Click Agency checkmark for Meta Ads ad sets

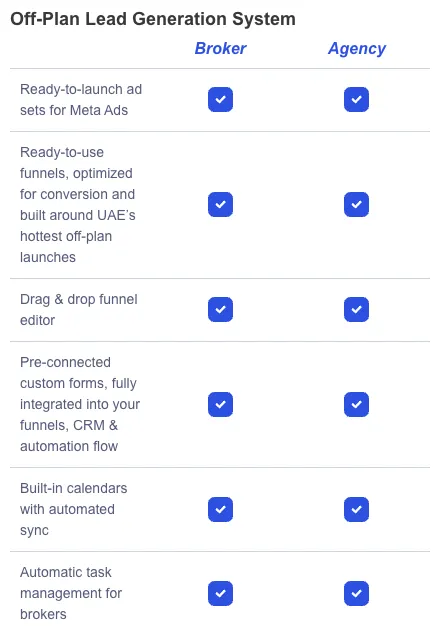[x=356, y=99]
